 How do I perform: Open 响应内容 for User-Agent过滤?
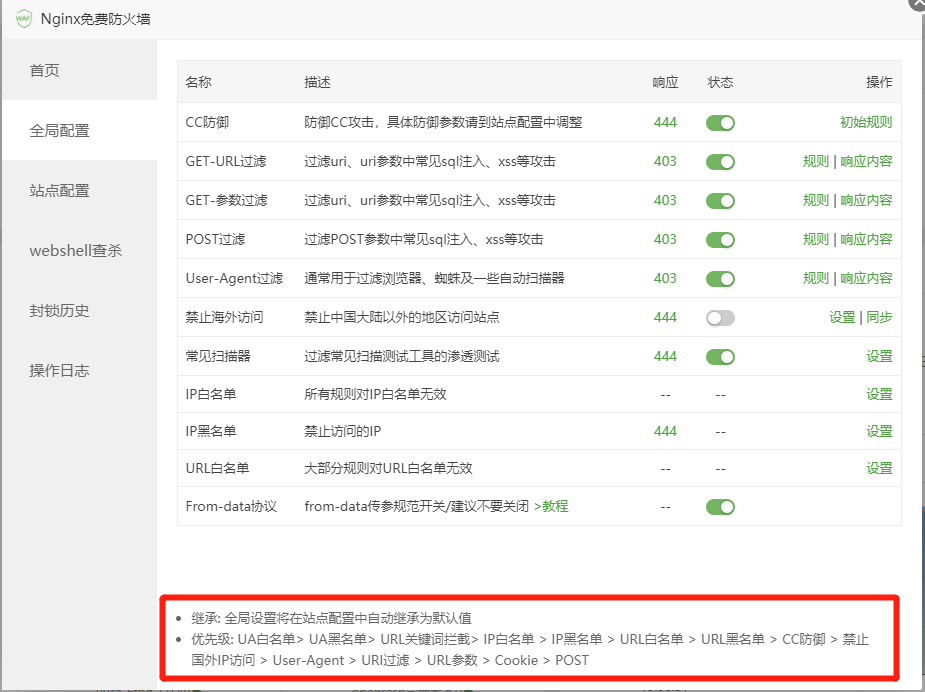point(866,278)
